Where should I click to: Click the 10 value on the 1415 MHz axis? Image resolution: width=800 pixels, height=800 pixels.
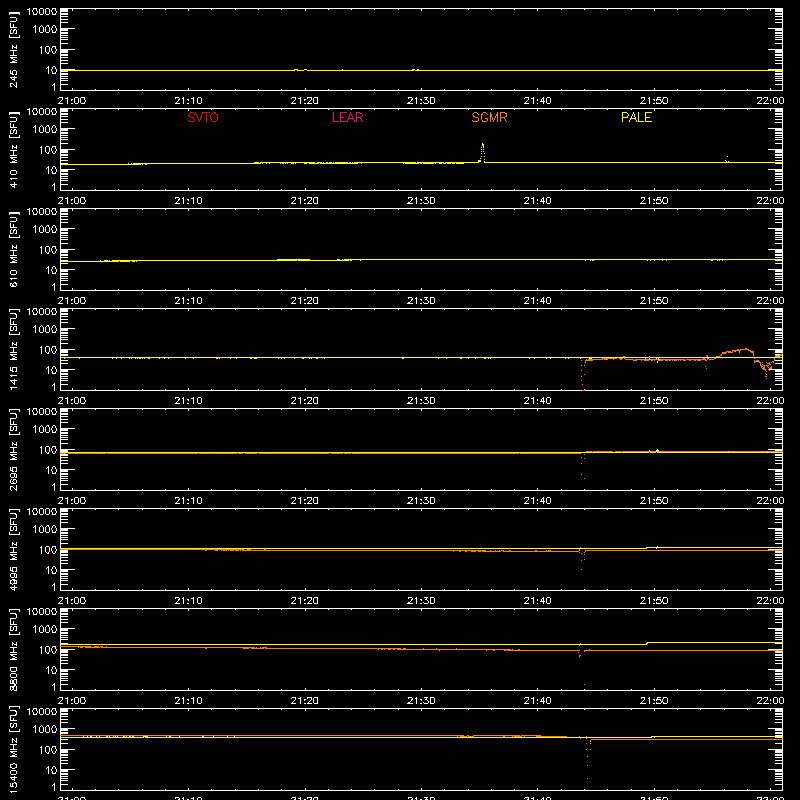tap(51, 370)
